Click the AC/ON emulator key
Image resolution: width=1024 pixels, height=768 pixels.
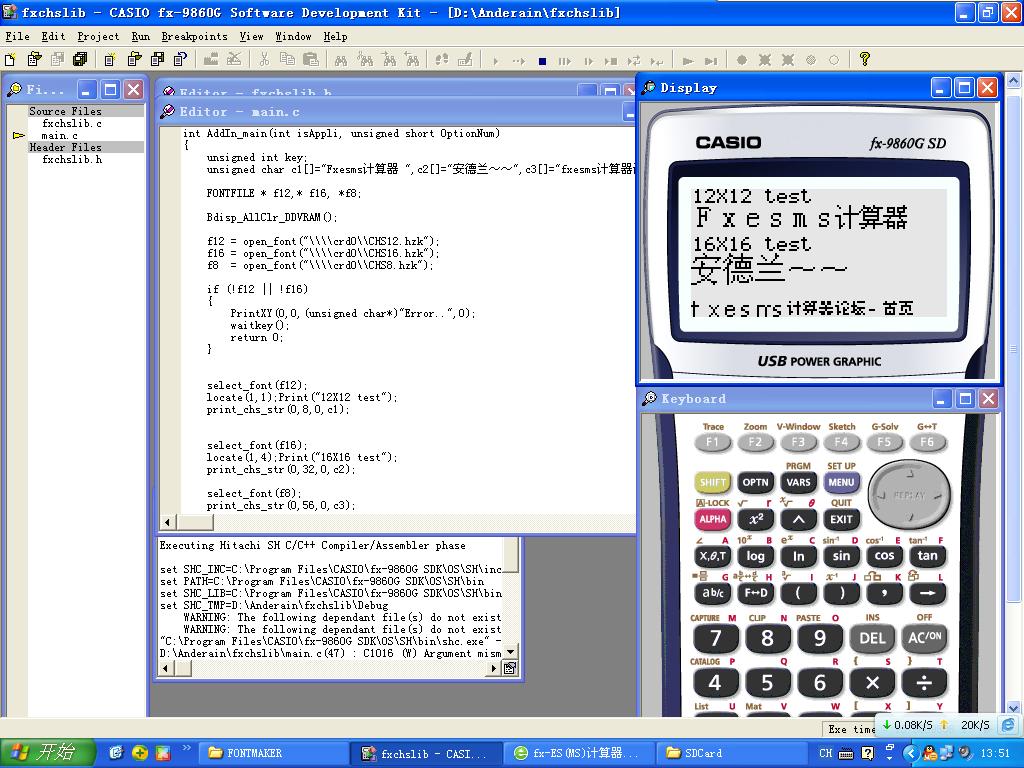tap(925, 638)
